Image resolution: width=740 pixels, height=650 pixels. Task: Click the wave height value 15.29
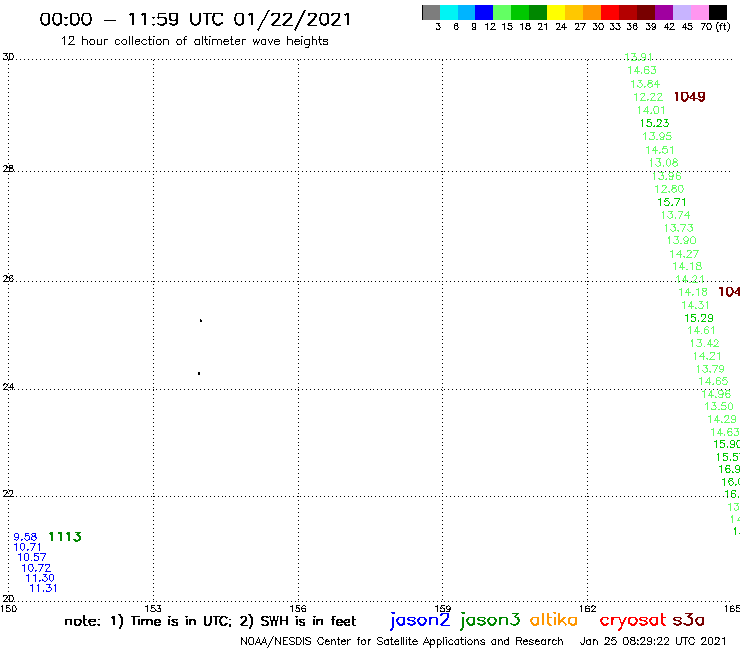[x=699, y=318]
